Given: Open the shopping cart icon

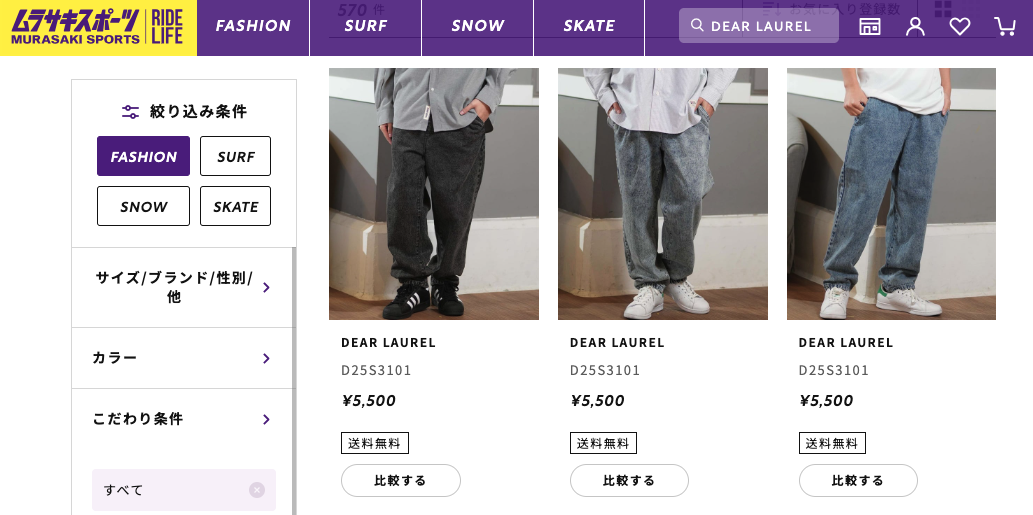Looking at the screenshot, I should coord(1004,26).
